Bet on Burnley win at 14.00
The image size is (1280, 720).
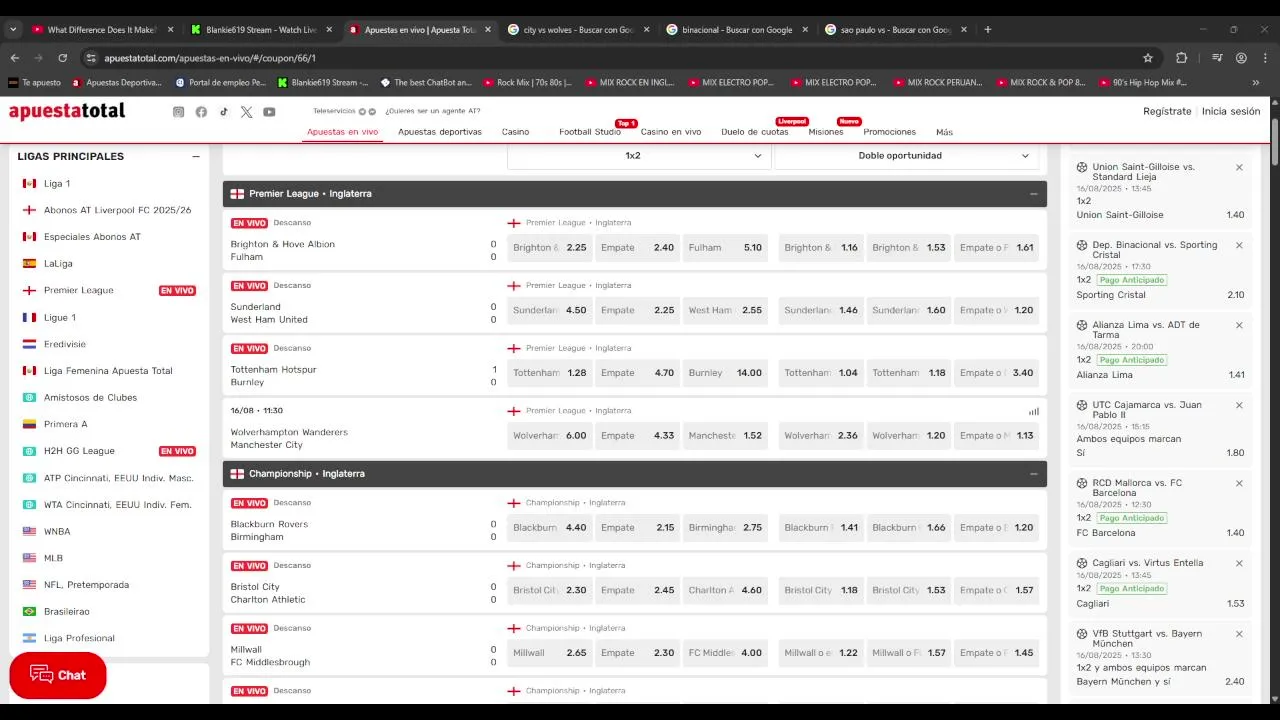click(x=725, y=373)
